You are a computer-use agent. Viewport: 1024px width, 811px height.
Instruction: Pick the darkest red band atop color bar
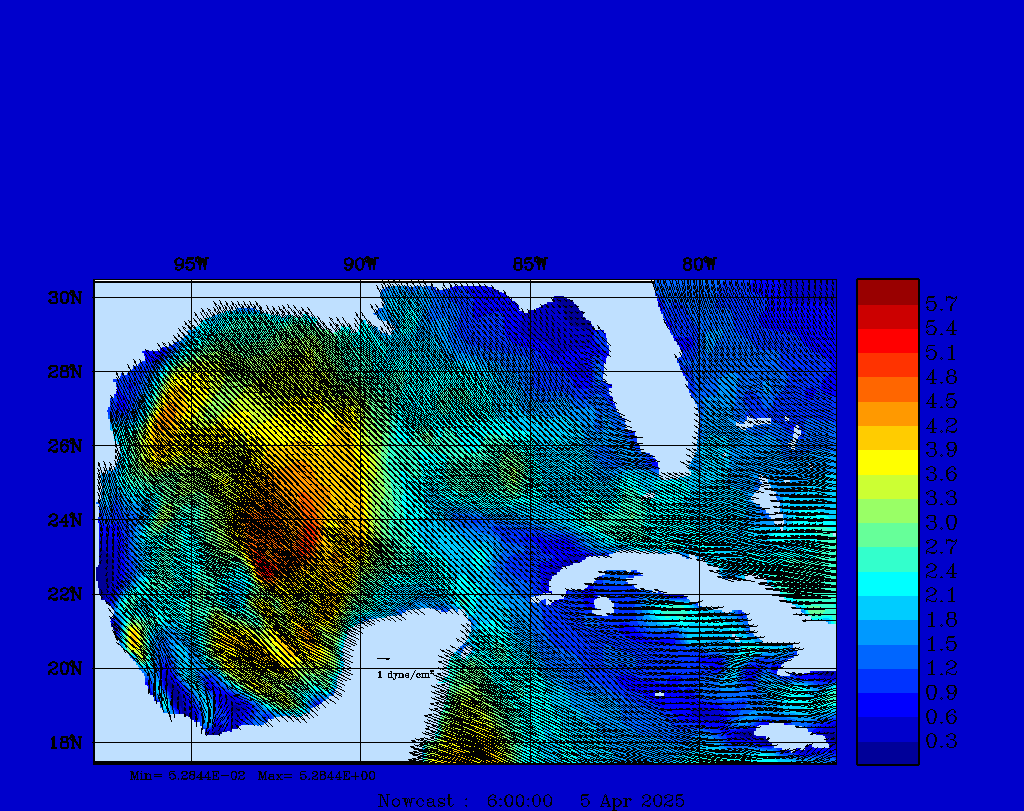(x=888, y=293)
